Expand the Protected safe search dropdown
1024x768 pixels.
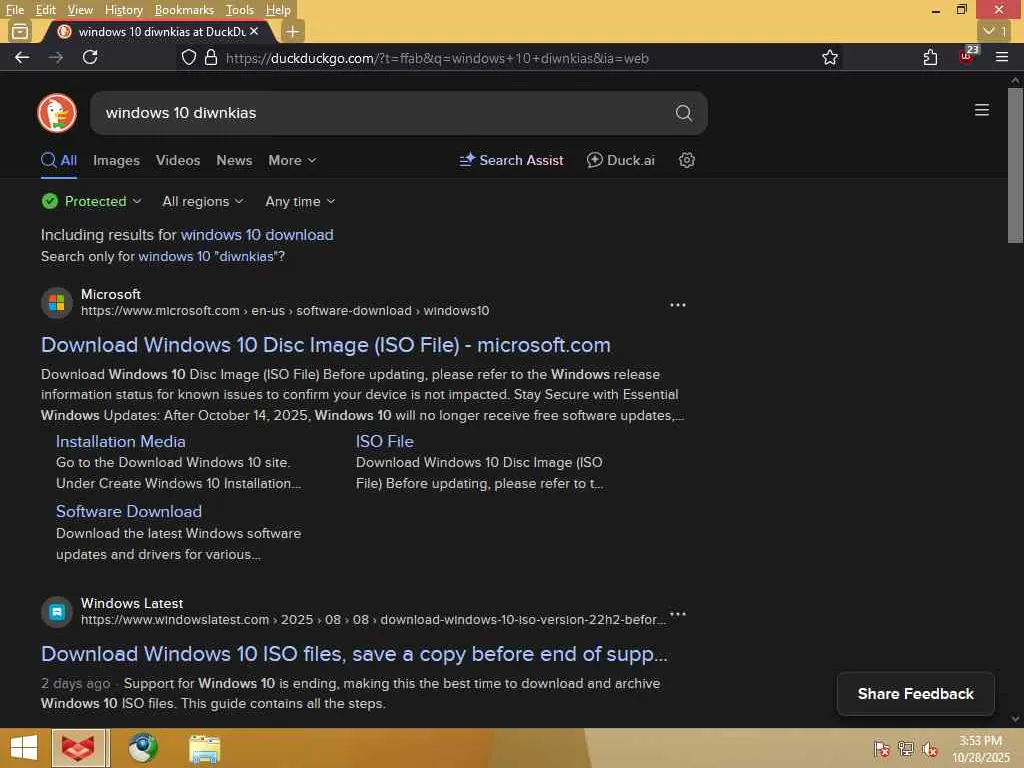coord(91,201)
